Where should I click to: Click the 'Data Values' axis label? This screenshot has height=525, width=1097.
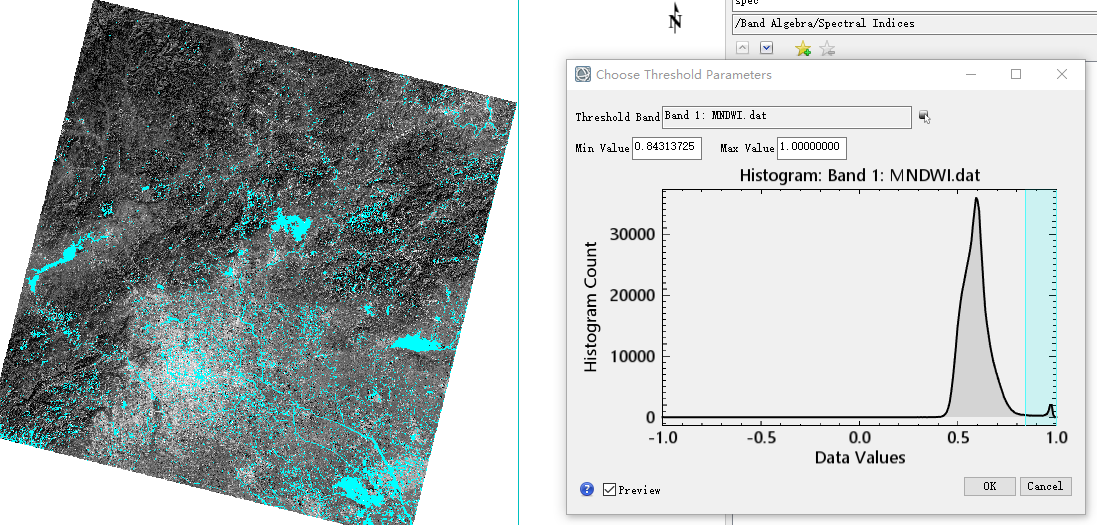860,458
